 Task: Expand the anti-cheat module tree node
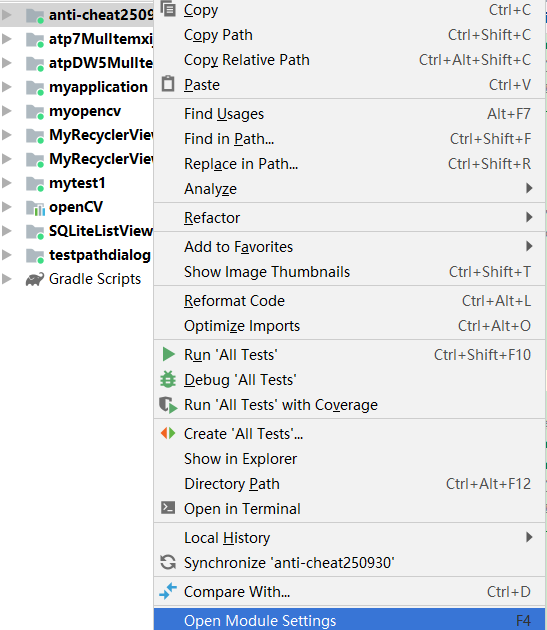6,14
